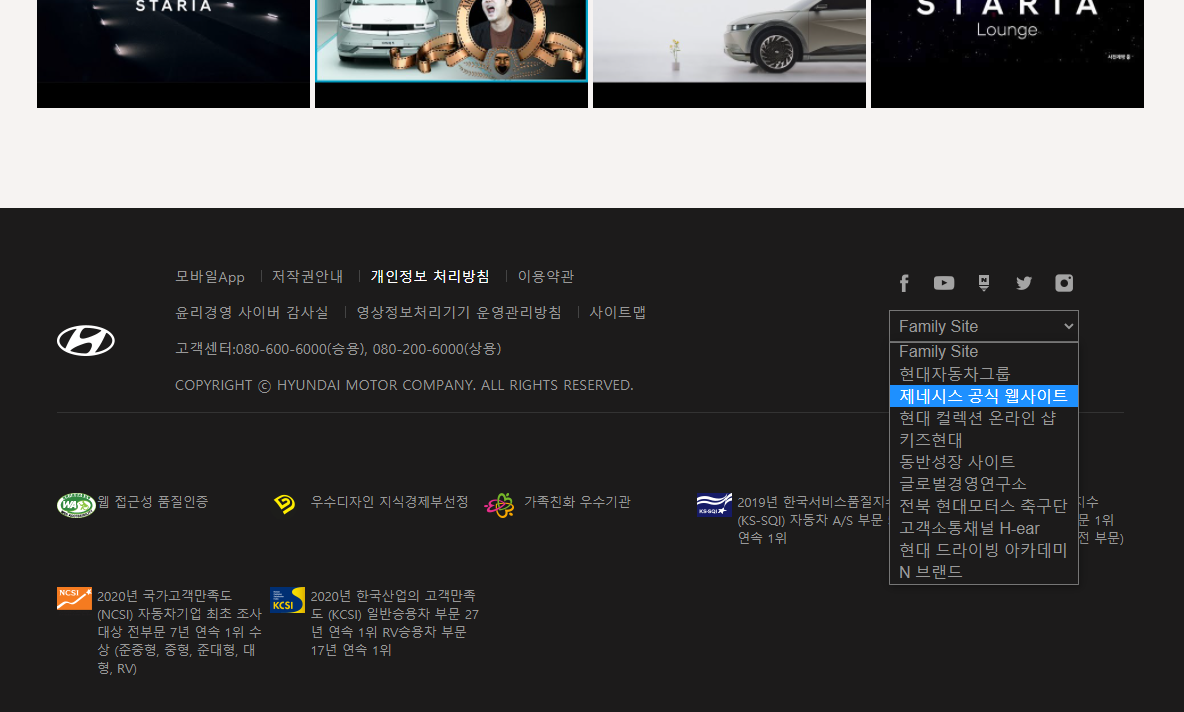1184x712 pixels.
Task: Open 윤리경영 사이버 감사실 link
Action: coord(251,313)
